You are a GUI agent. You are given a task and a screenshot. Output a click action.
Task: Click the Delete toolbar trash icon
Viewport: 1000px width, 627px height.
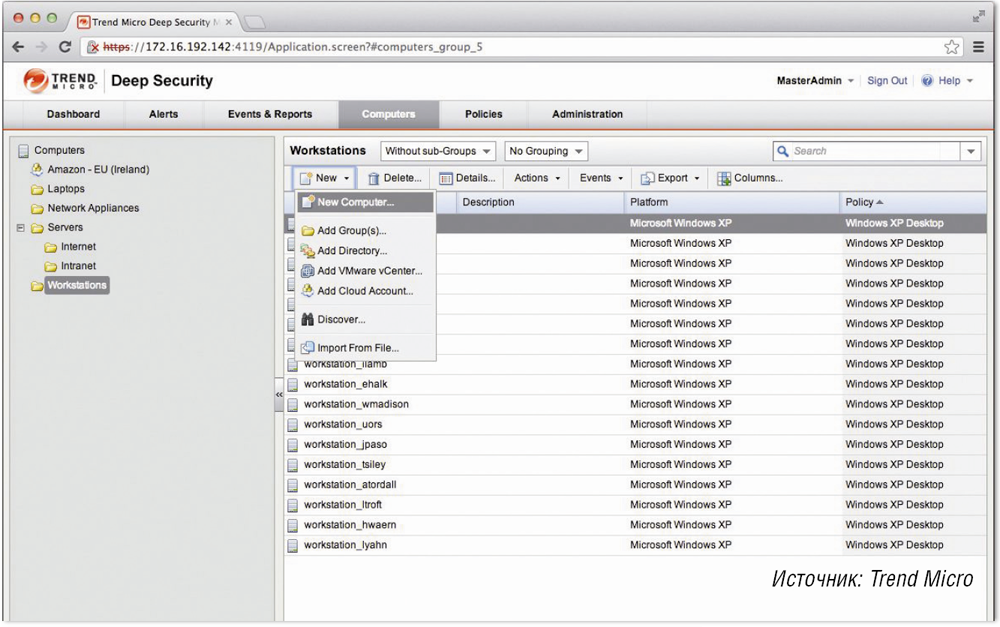point(374,179)
